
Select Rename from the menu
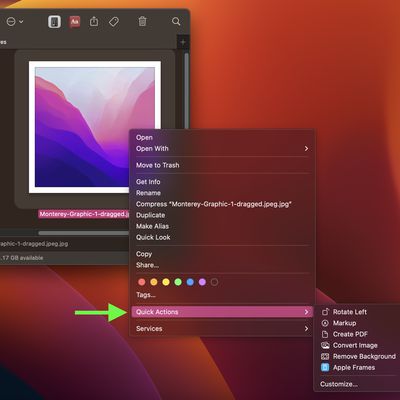tap(222, 193)
